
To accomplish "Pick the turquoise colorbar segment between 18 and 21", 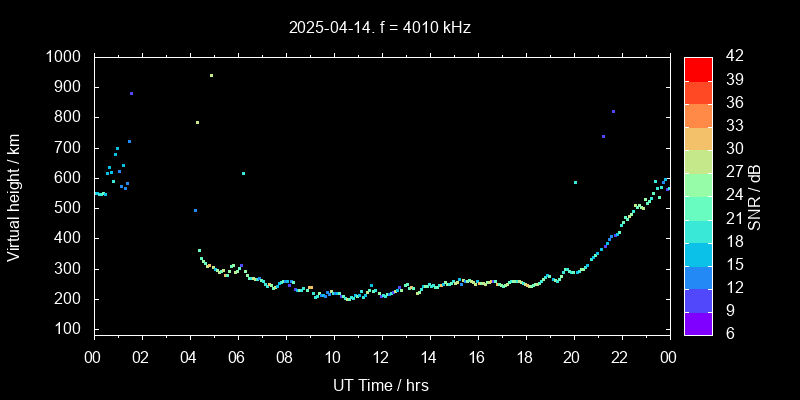I will pyautogui.click(x=698, y=231).
